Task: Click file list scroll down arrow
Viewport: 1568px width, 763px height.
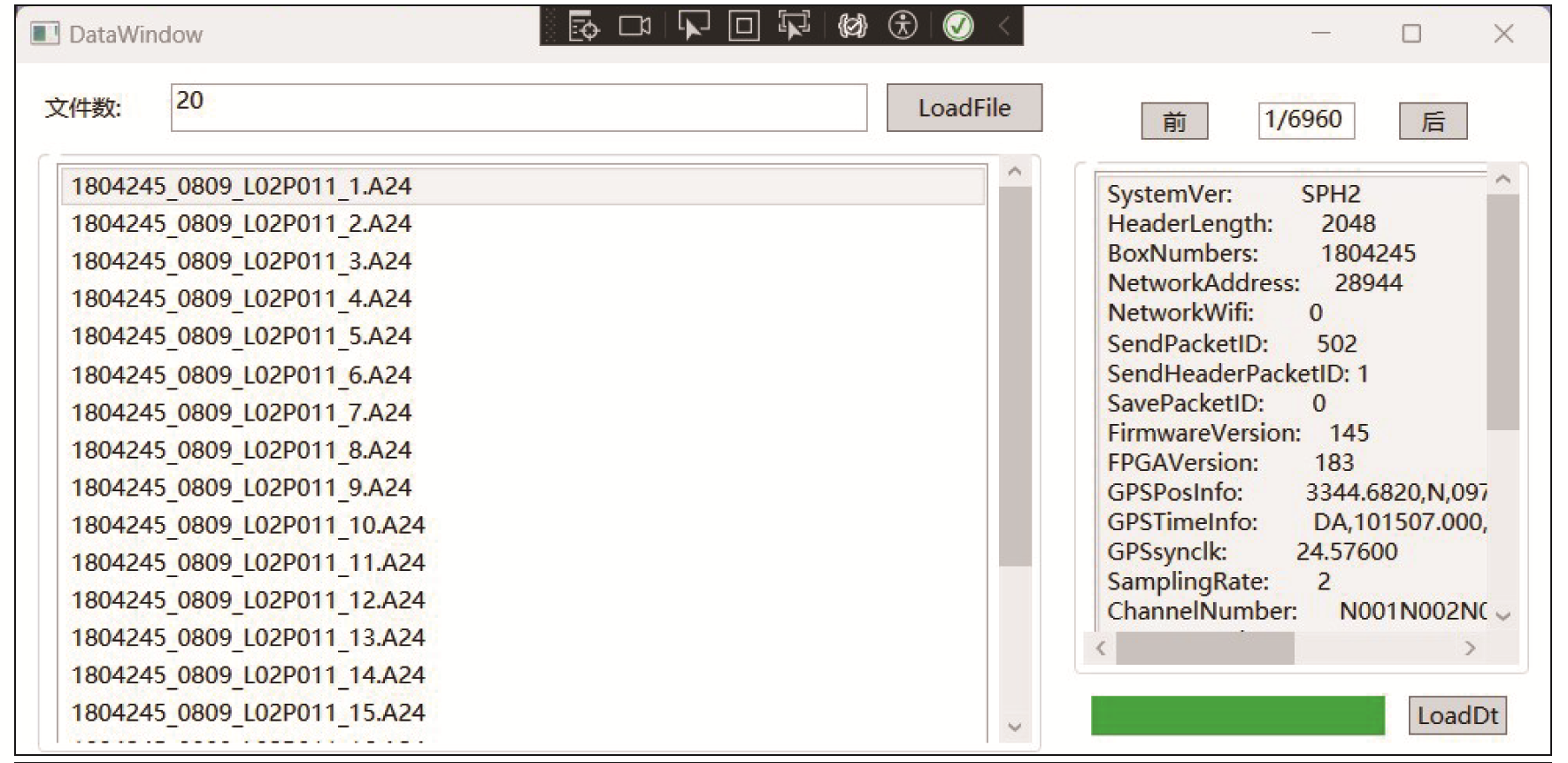Action: (1015, 727)
